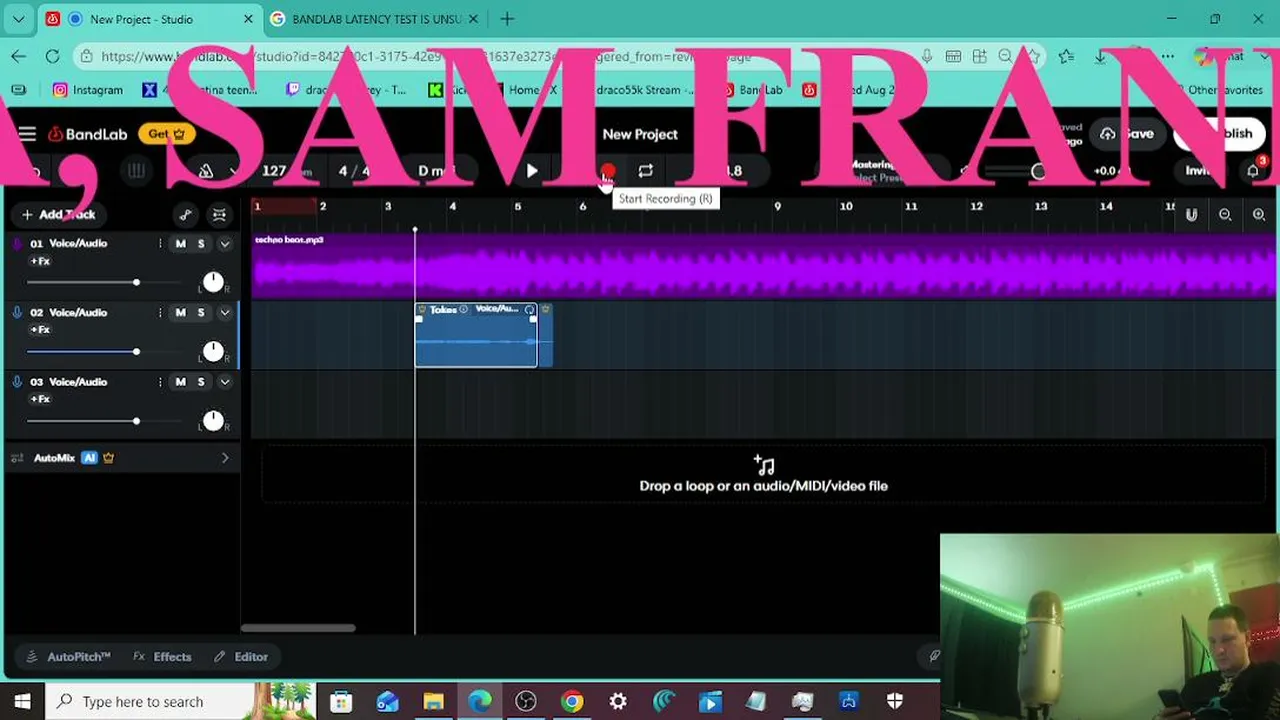Image resolution: width=1280 pixels, height=720 pixels.
Task: Arm track 03 Voice/Audio microphone
Action: point(17,381)
